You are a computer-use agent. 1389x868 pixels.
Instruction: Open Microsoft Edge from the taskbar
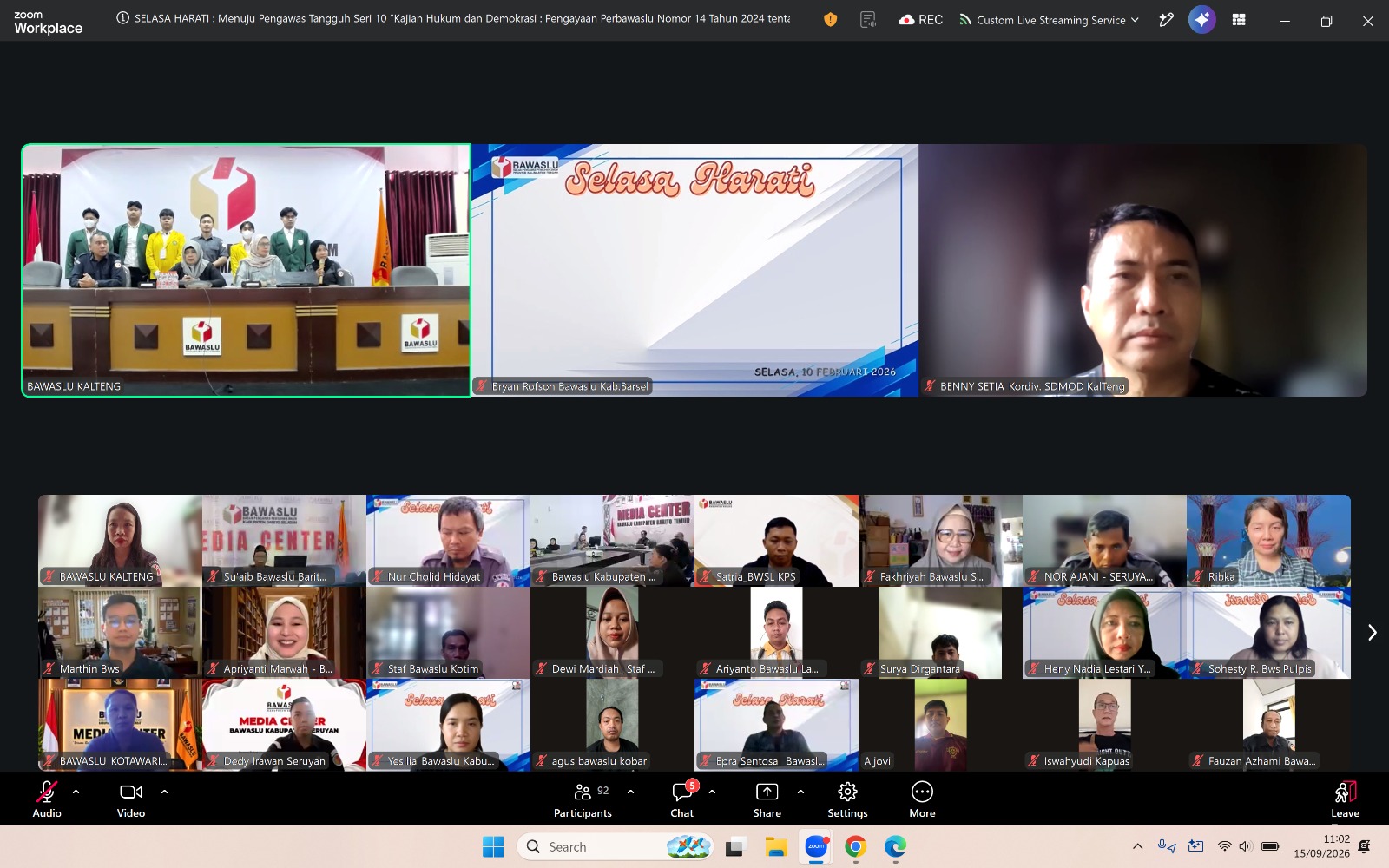tap(895, 846)
